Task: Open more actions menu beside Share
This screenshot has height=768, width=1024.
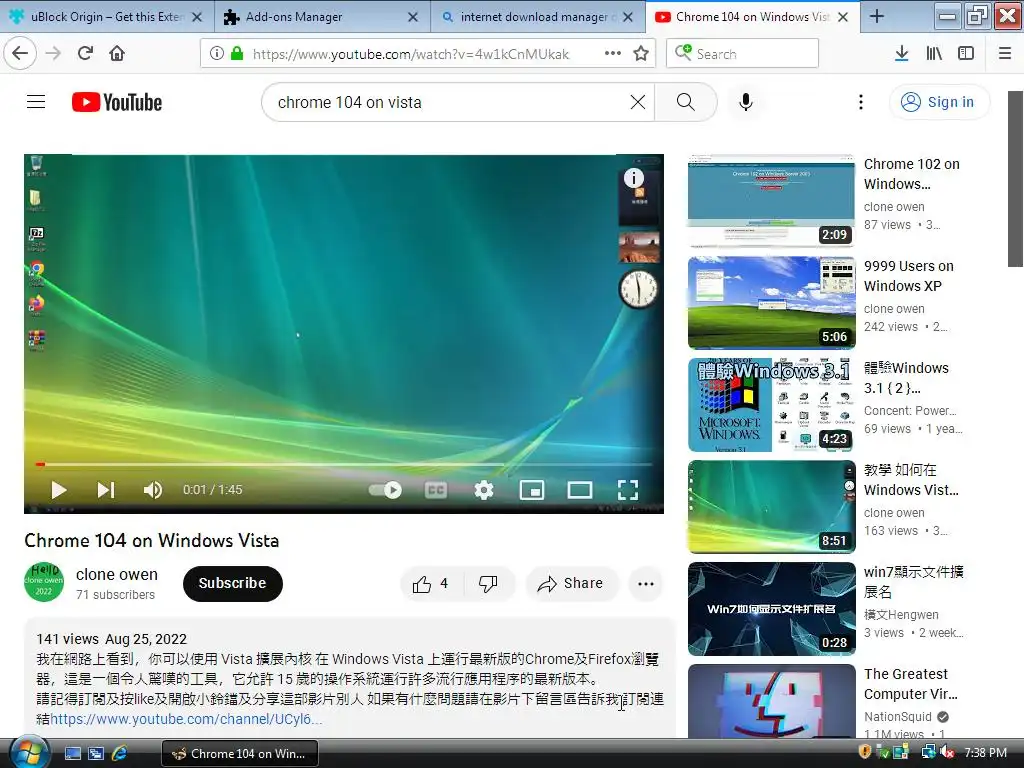Action: 646,584
